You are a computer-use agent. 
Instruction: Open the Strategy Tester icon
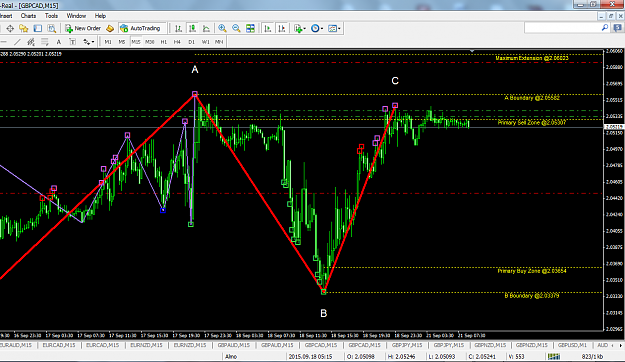[51, 28]
